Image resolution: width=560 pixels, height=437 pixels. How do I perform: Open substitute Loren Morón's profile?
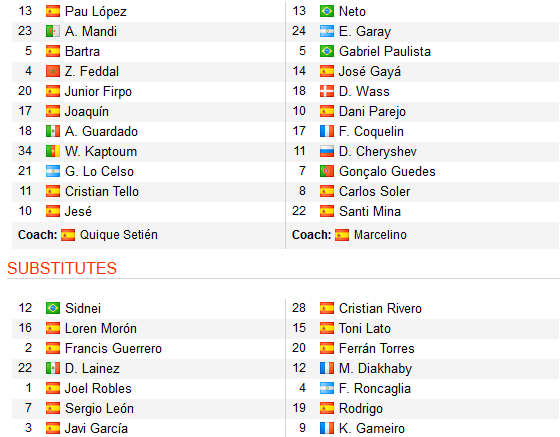coord(101,328)
